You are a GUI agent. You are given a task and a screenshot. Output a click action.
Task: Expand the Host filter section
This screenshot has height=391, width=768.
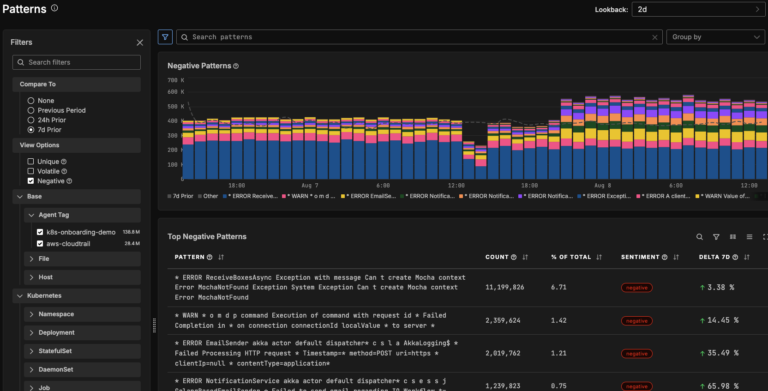pyautogui.click(x=82, y=277)
